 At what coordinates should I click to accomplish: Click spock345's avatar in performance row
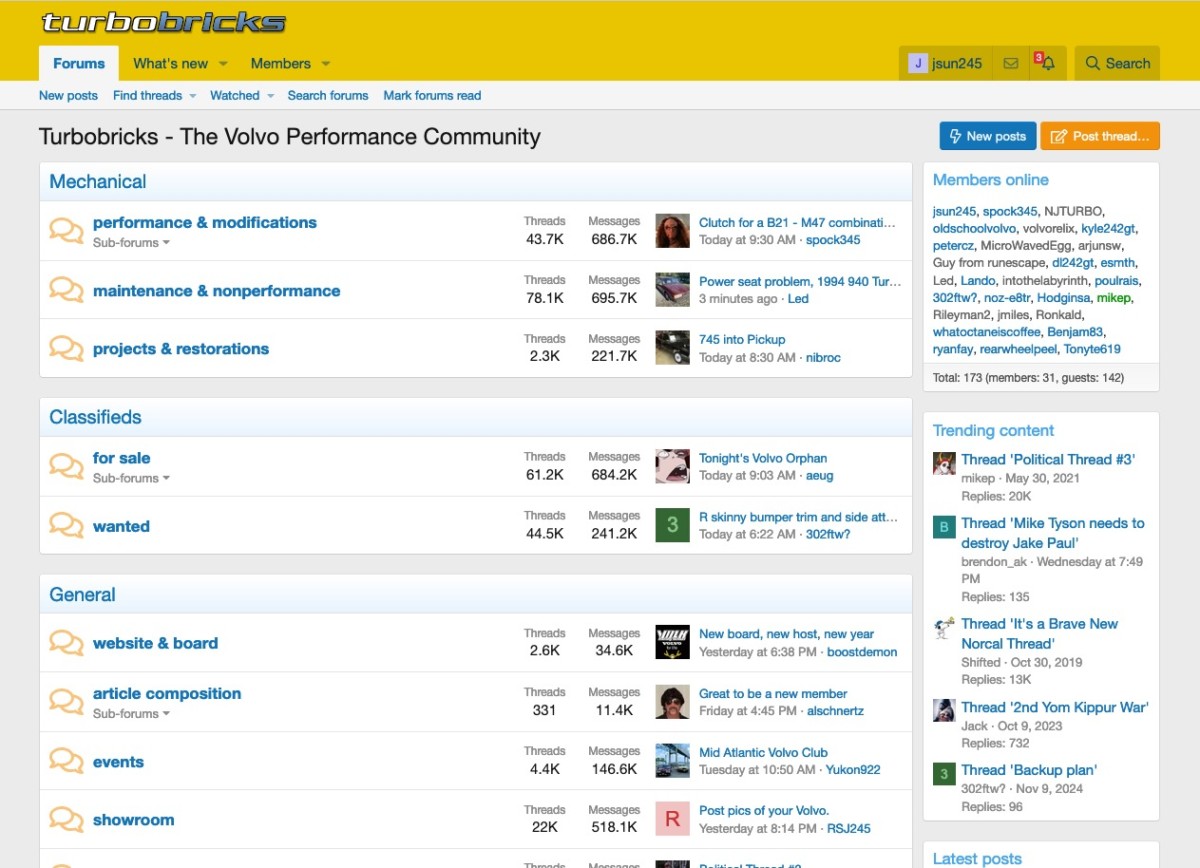click(x=672, y=231)
